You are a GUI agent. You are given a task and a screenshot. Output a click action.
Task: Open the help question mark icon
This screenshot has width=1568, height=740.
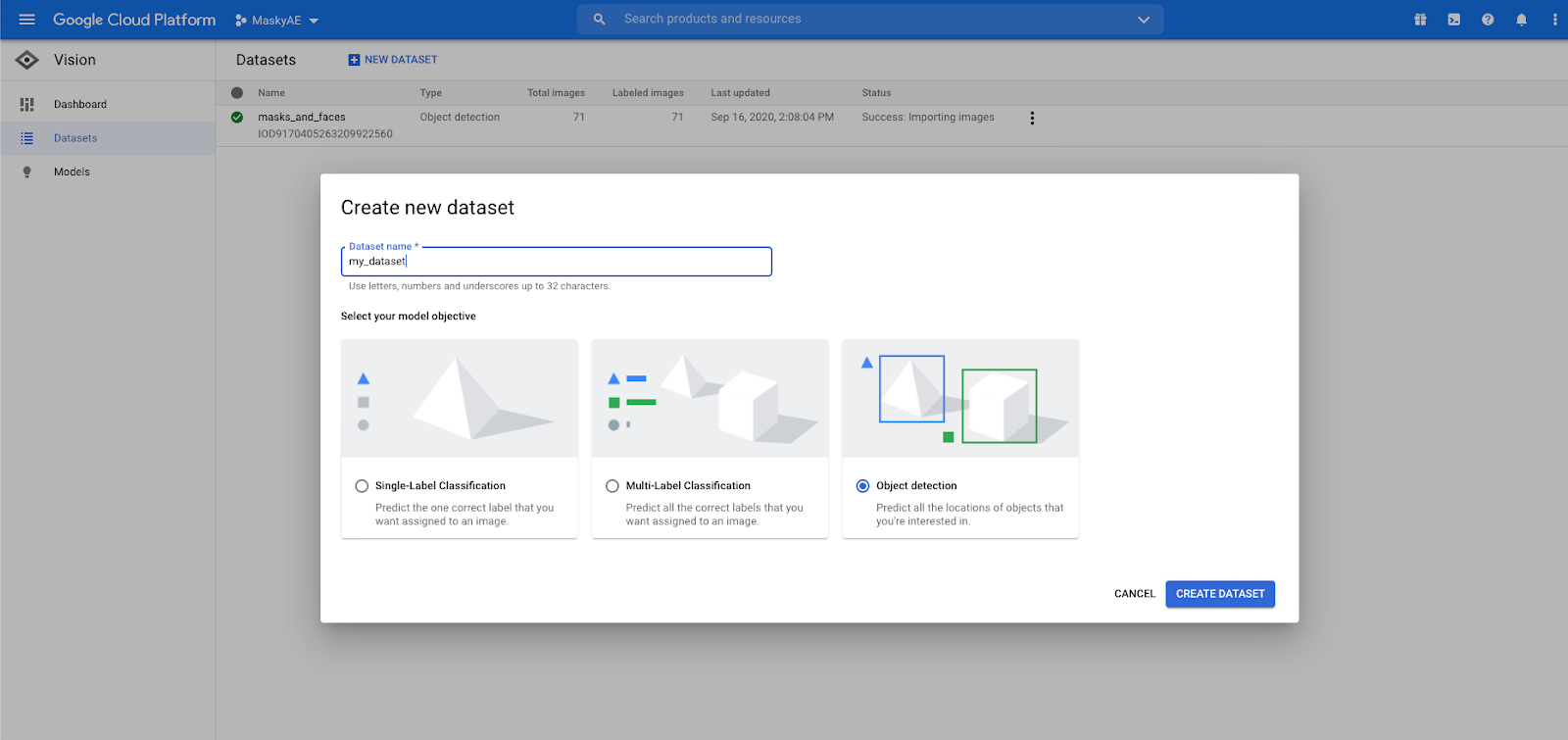1488,20
